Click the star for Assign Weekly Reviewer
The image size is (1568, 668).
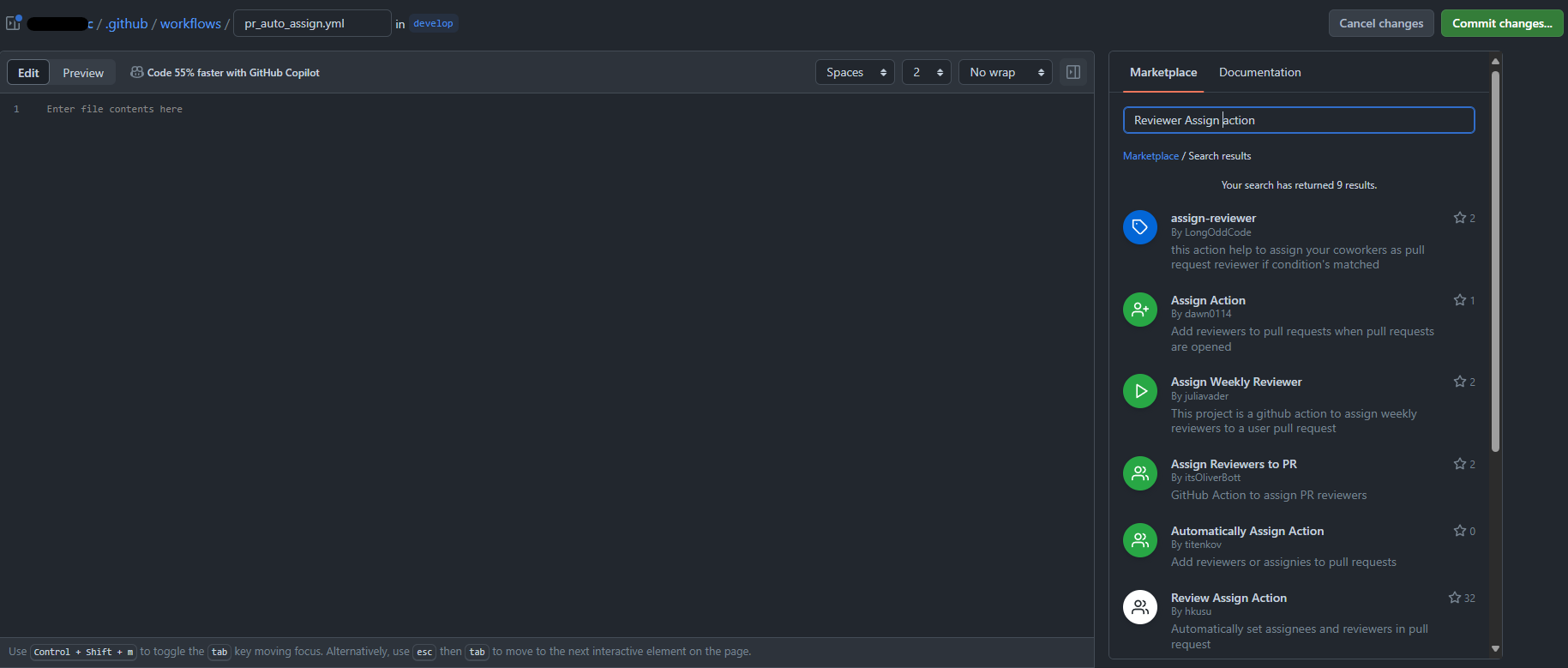(1459, 382)
